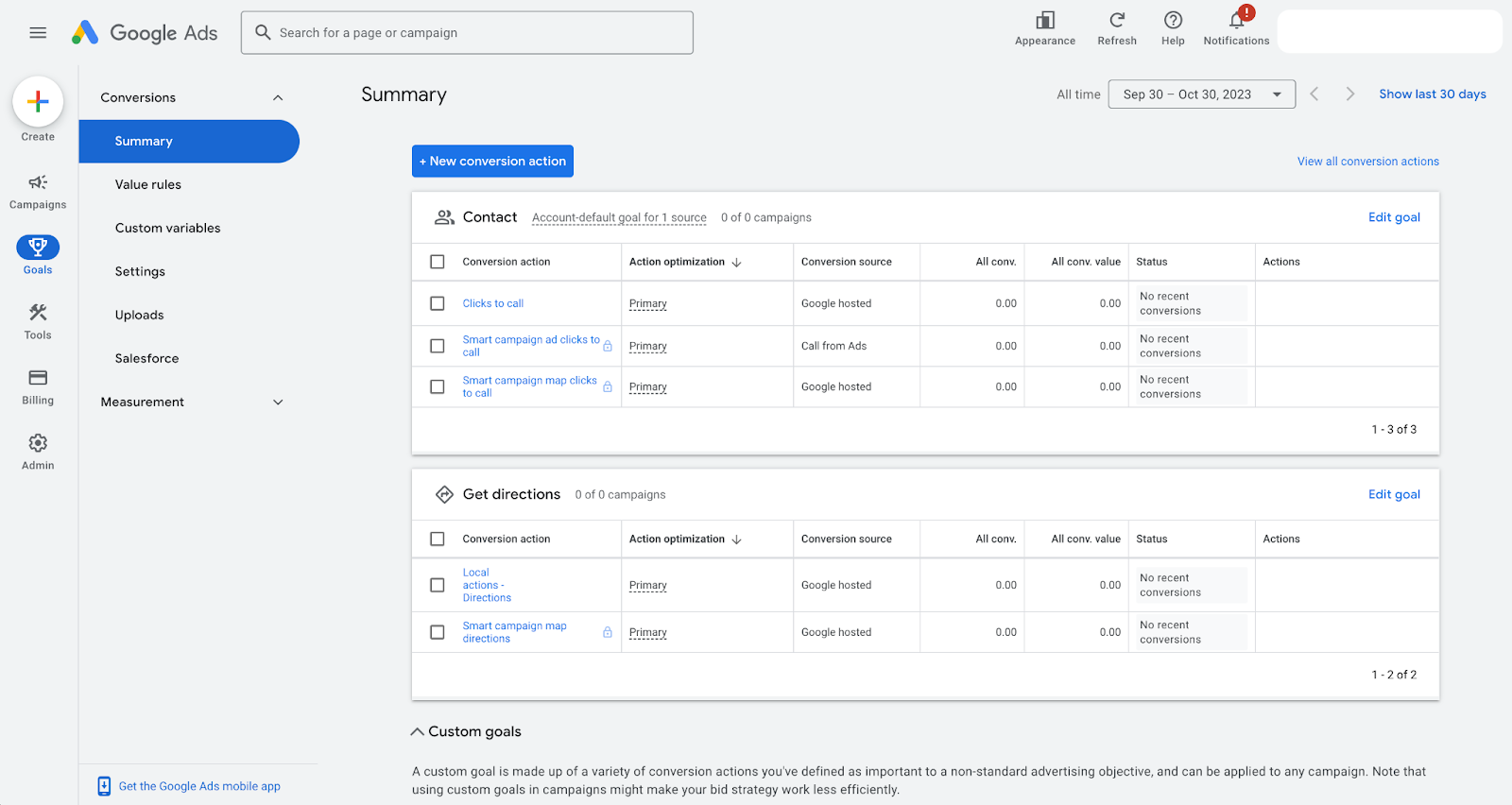Click the Google Ads logo
1512x805 pixels.
tap(145, 33)
